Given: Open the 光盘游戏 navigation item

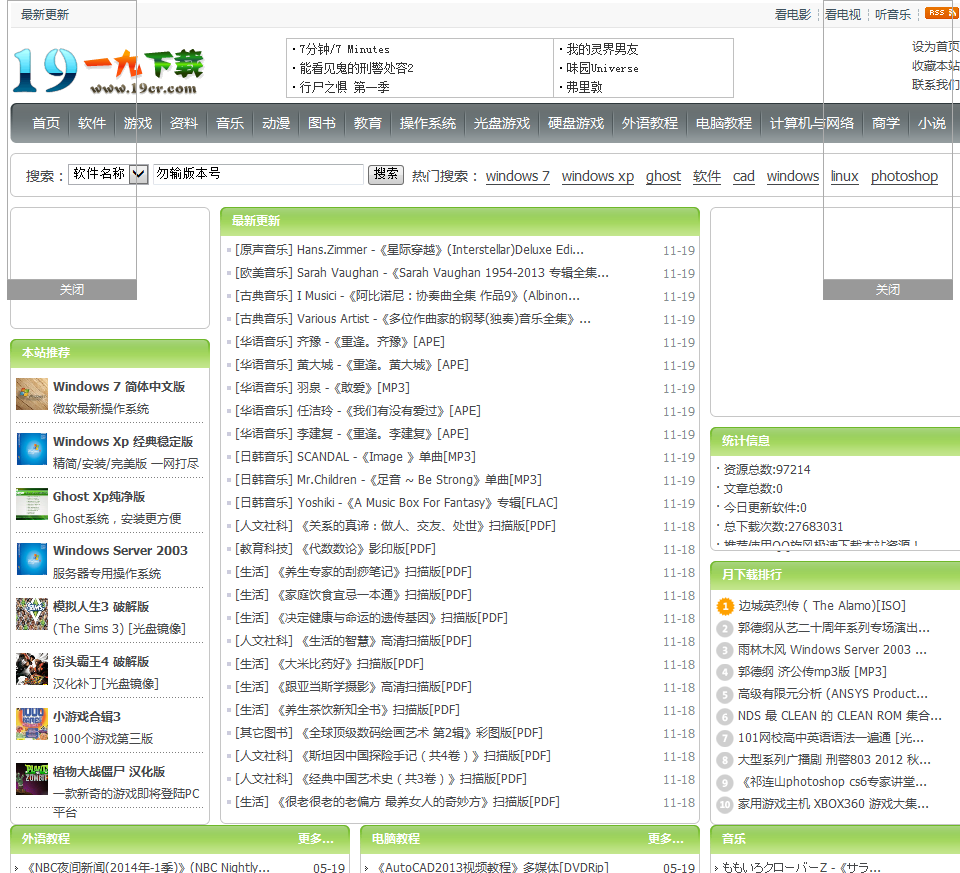Looking at the screenshot, I should [502, 123].
